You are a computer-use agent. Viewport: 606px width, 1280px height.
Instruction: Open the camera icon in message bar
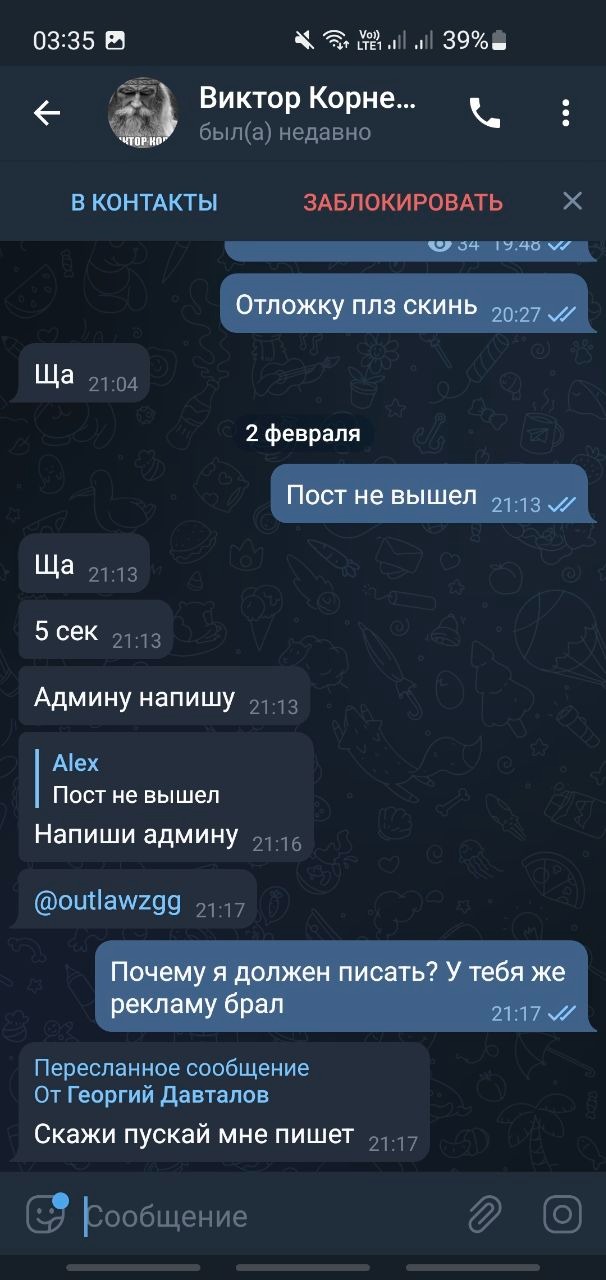562,1215
